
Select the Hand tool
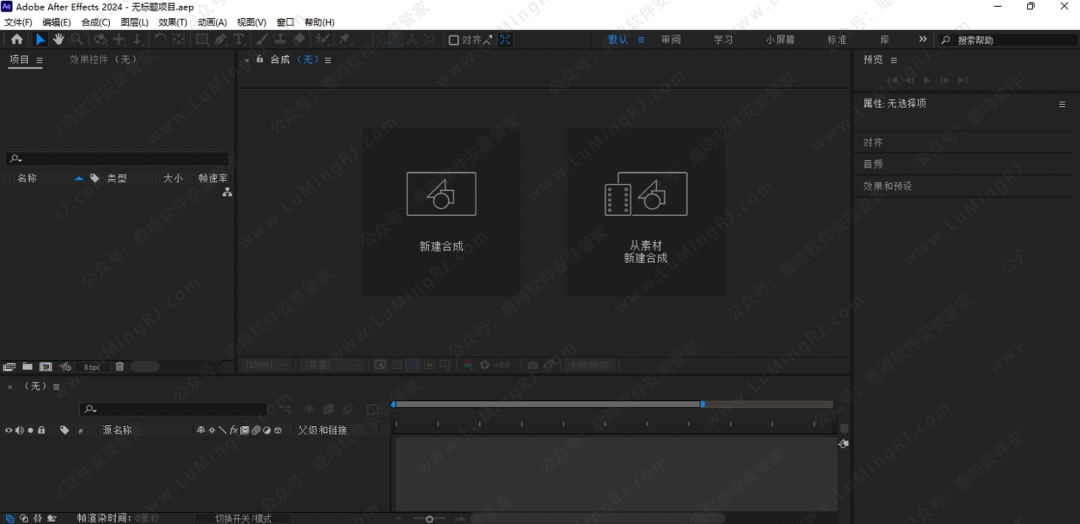tap(59, 39)
